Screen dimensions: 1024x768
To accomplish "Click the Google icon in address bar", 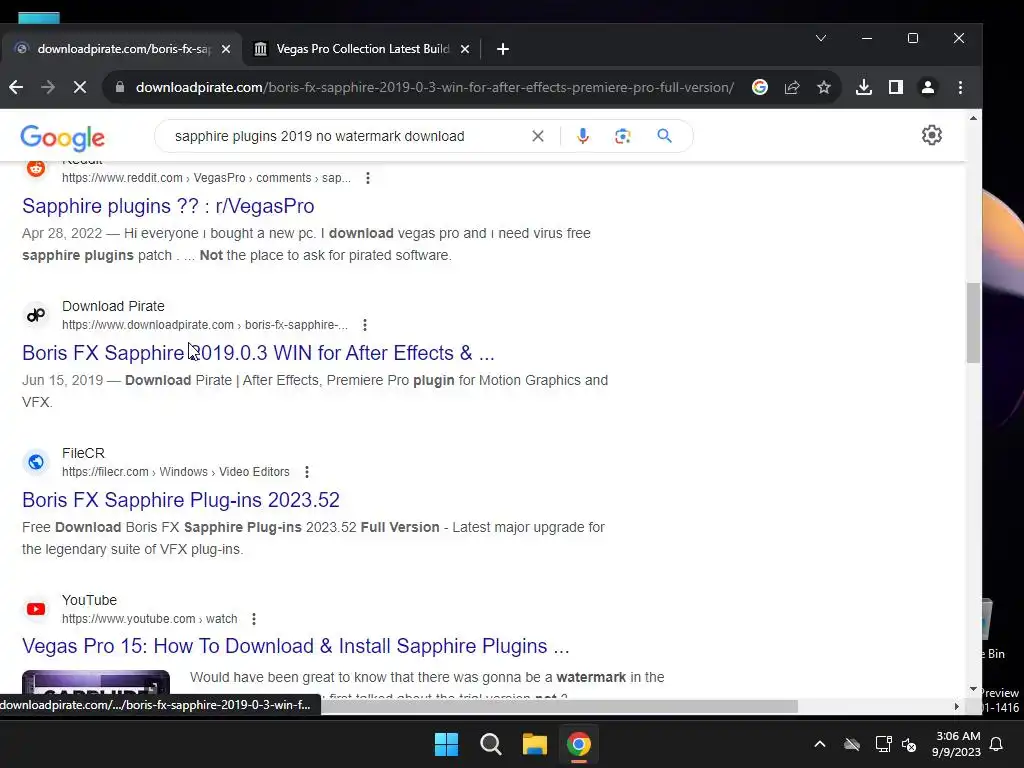I will (760, 87).
